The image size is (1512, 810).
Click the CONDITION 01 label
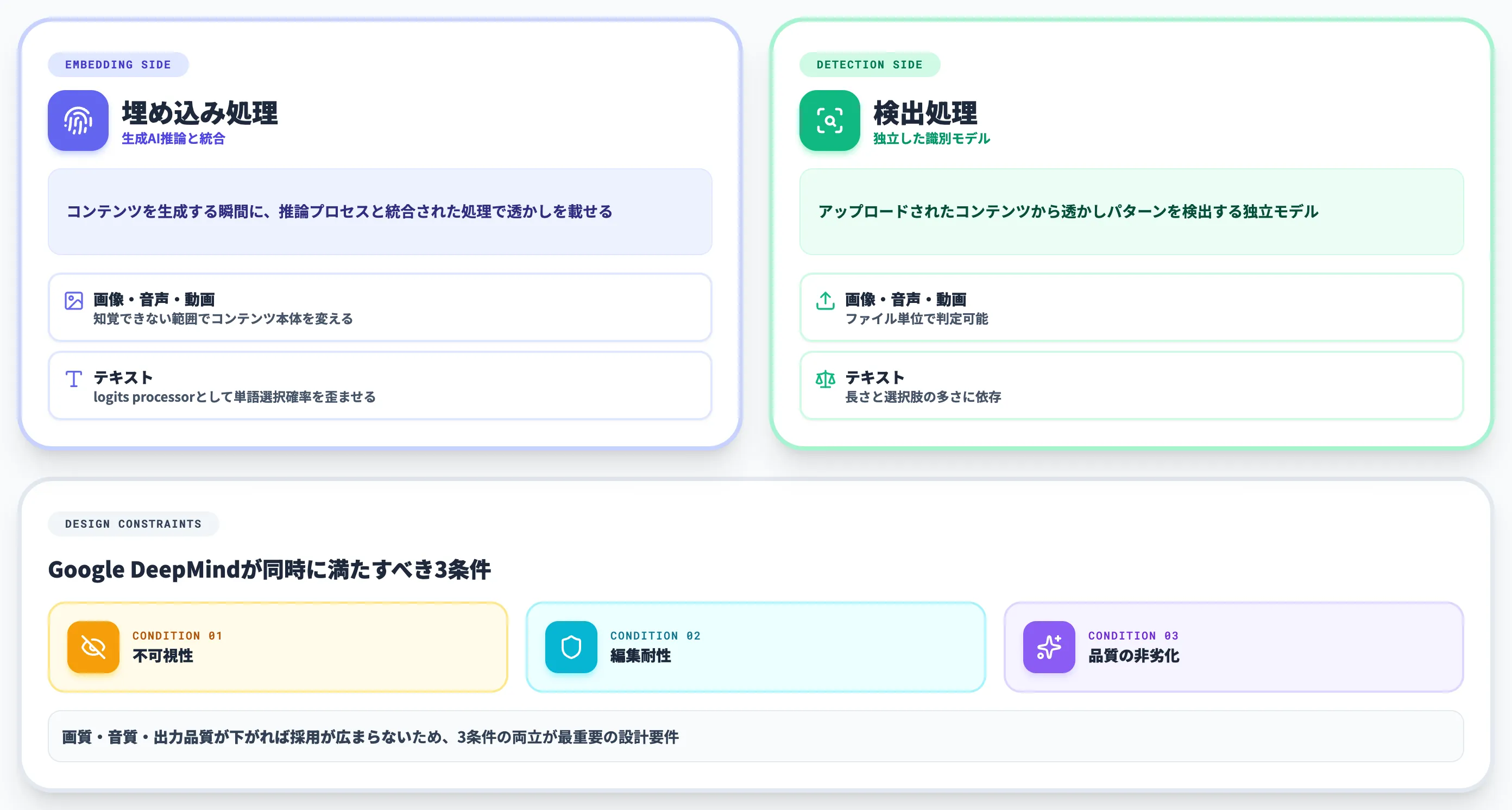click(x=177, y=635)
